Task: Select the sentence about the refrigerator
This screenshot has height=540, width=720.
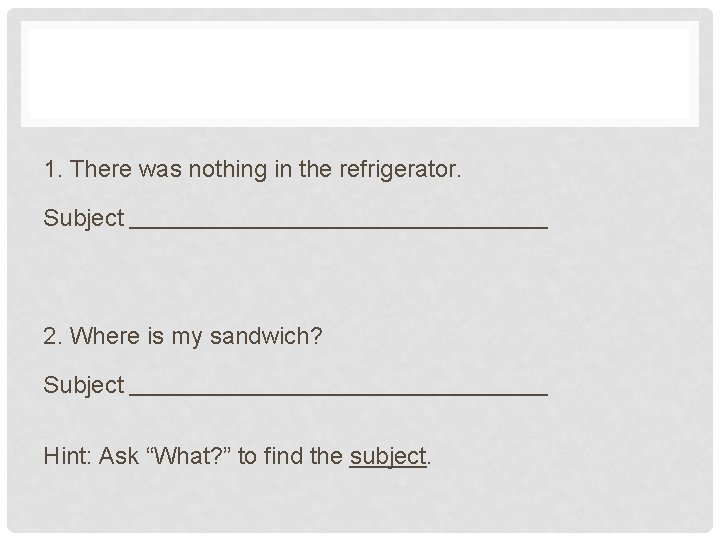Action: click(x=253, y=169)
